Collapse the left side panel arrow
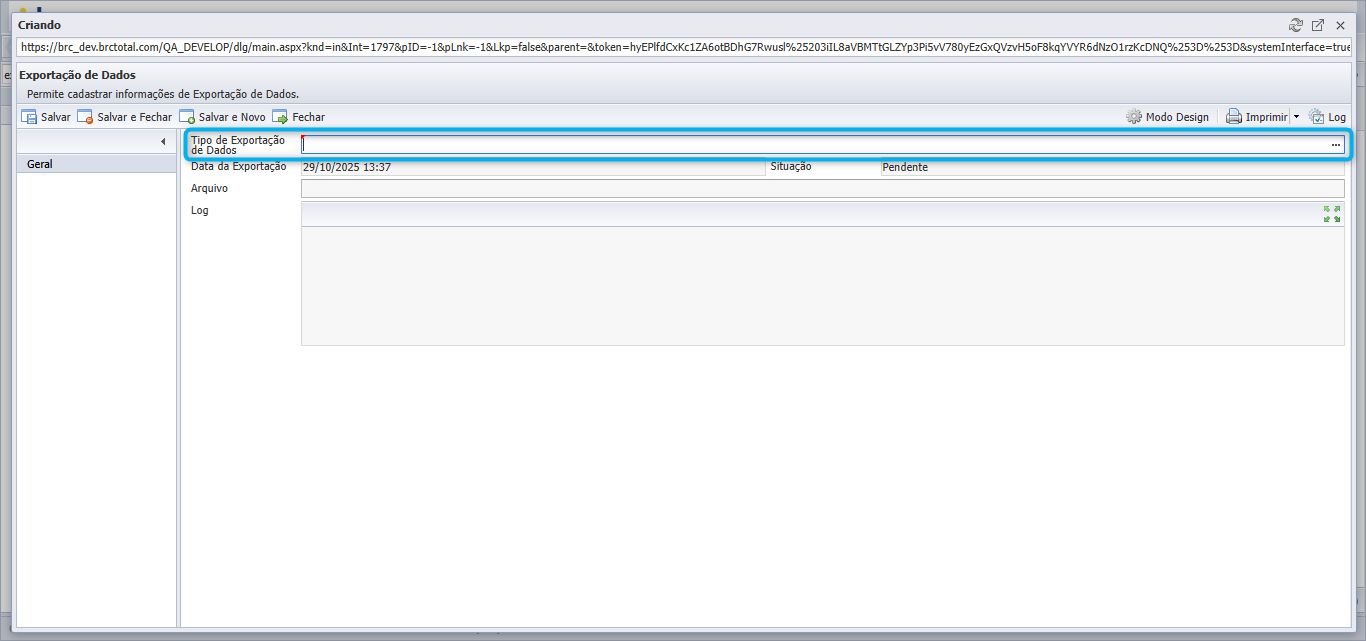1366x641 pixels. [163, 142]
